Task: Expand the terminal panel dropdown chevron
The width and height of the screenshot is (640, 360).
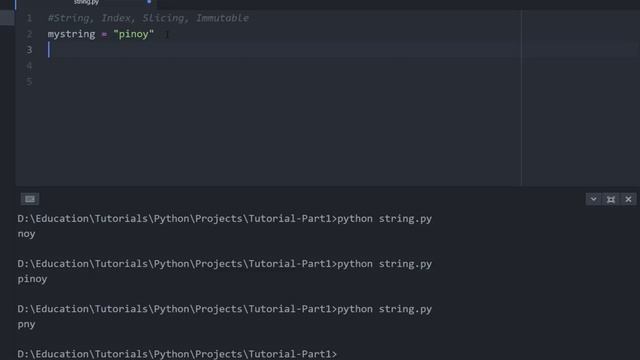Action: 593,199
